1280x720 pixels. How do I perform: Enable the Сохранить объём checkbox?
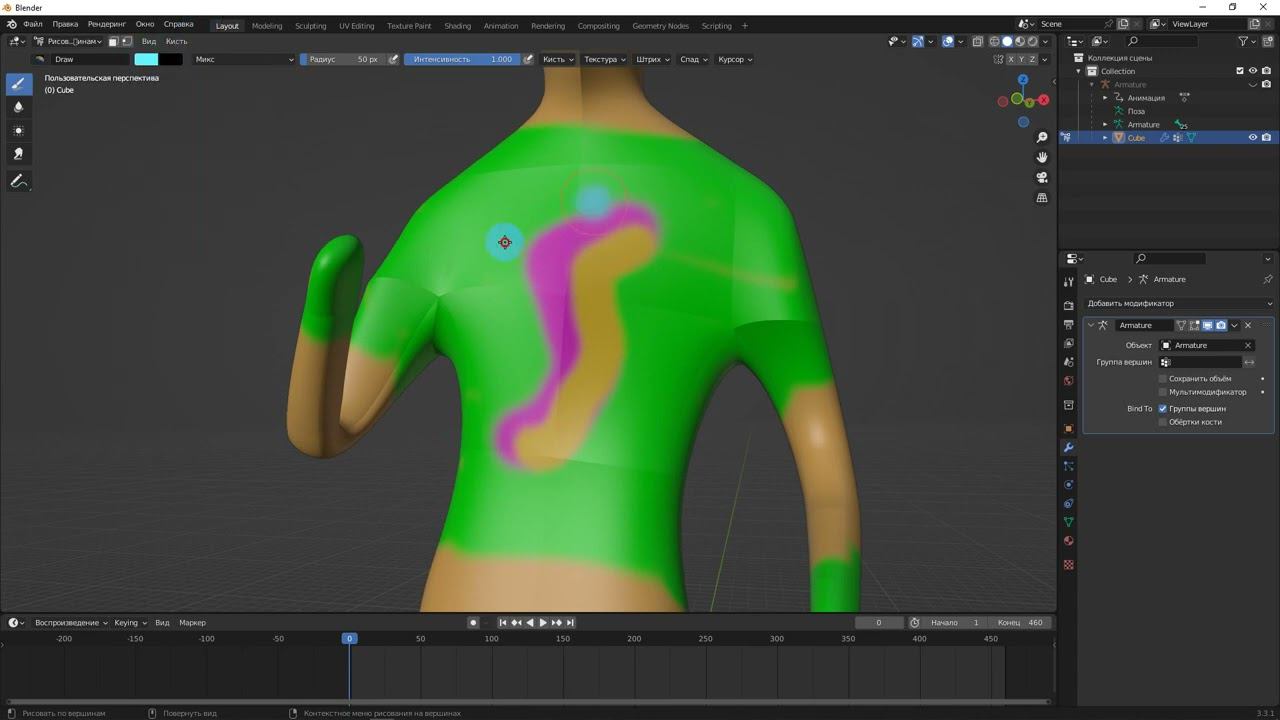1163,379
